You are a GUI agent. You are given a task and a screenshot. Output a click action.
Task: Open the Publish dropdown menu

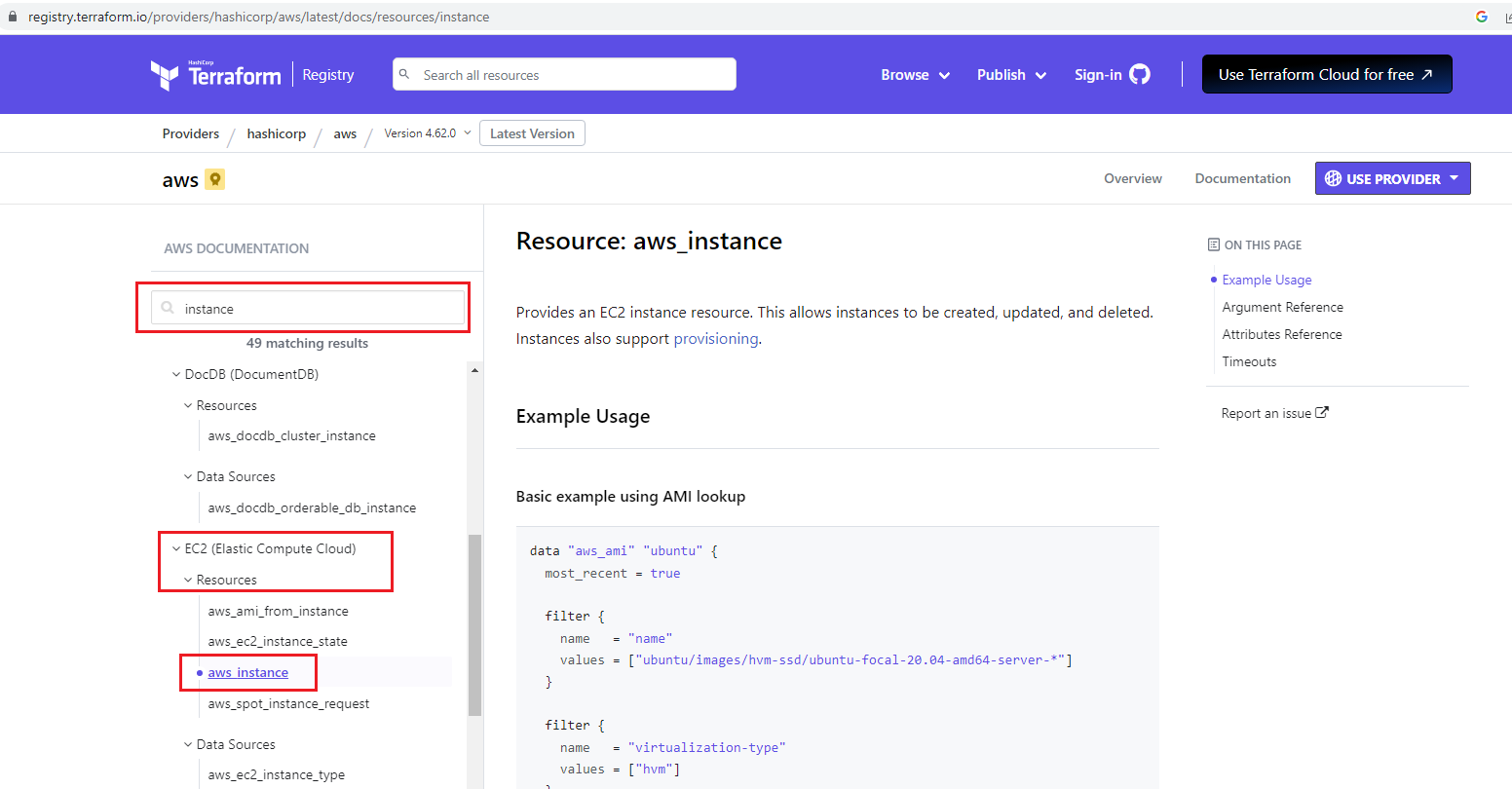pos(1011,75)
